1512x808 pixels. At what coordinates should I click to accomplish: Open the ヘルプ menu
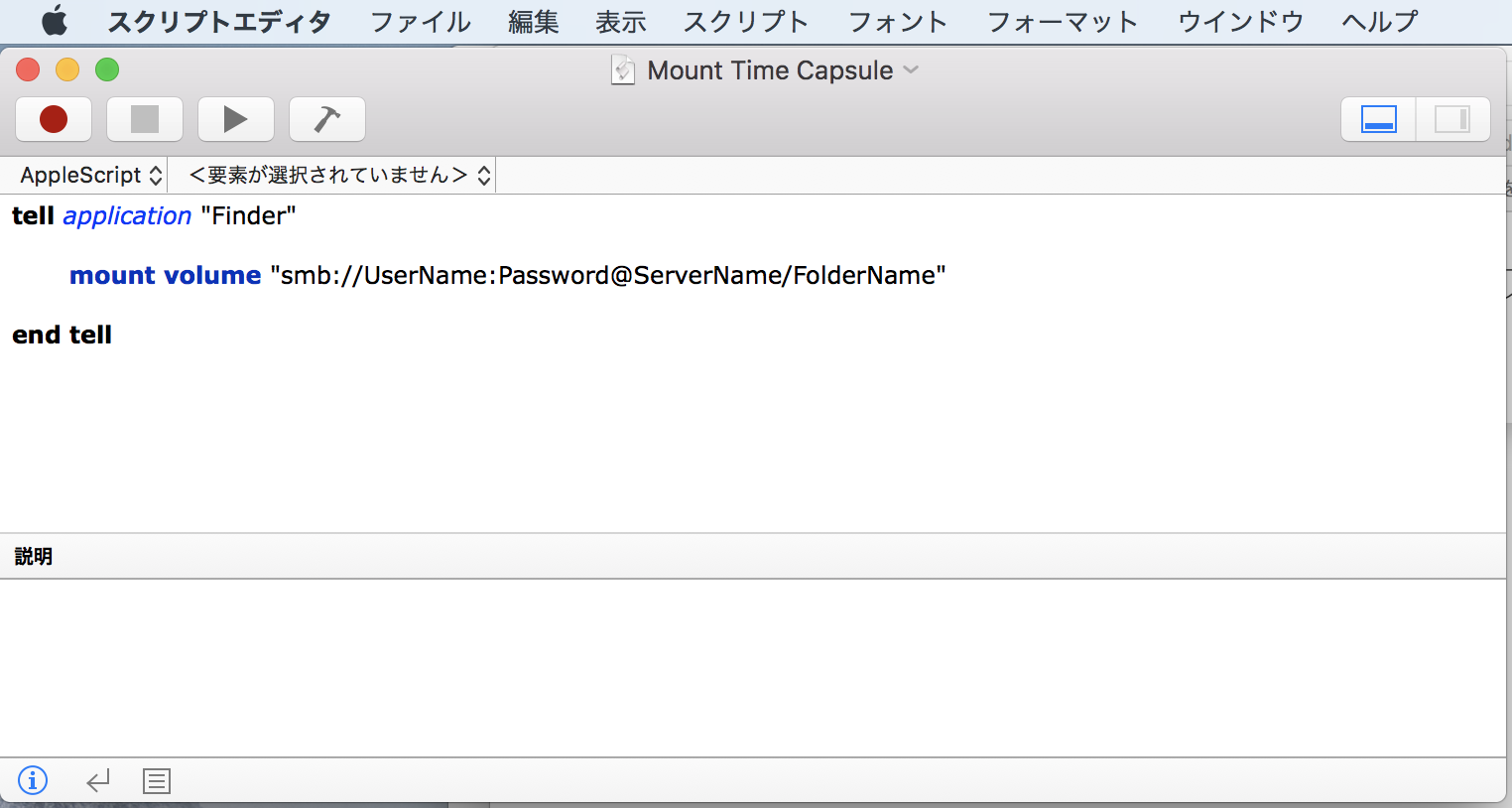pyautogui.click(x=1380, y=22)
